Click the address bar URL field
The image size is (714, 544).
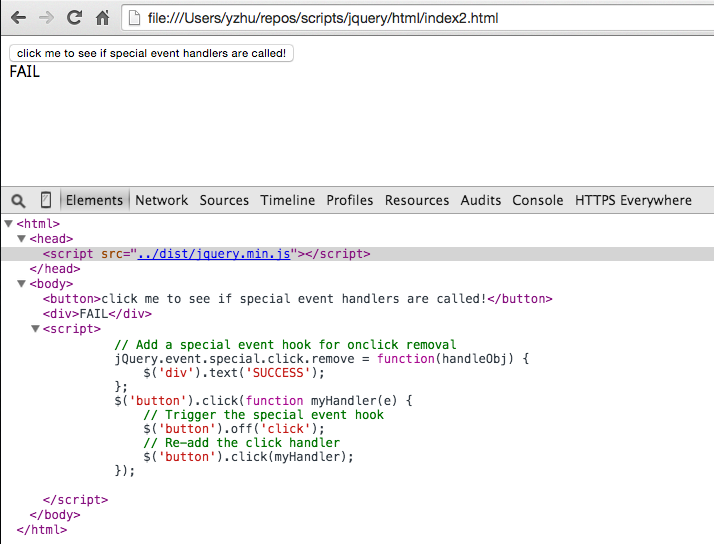[400, 18]
